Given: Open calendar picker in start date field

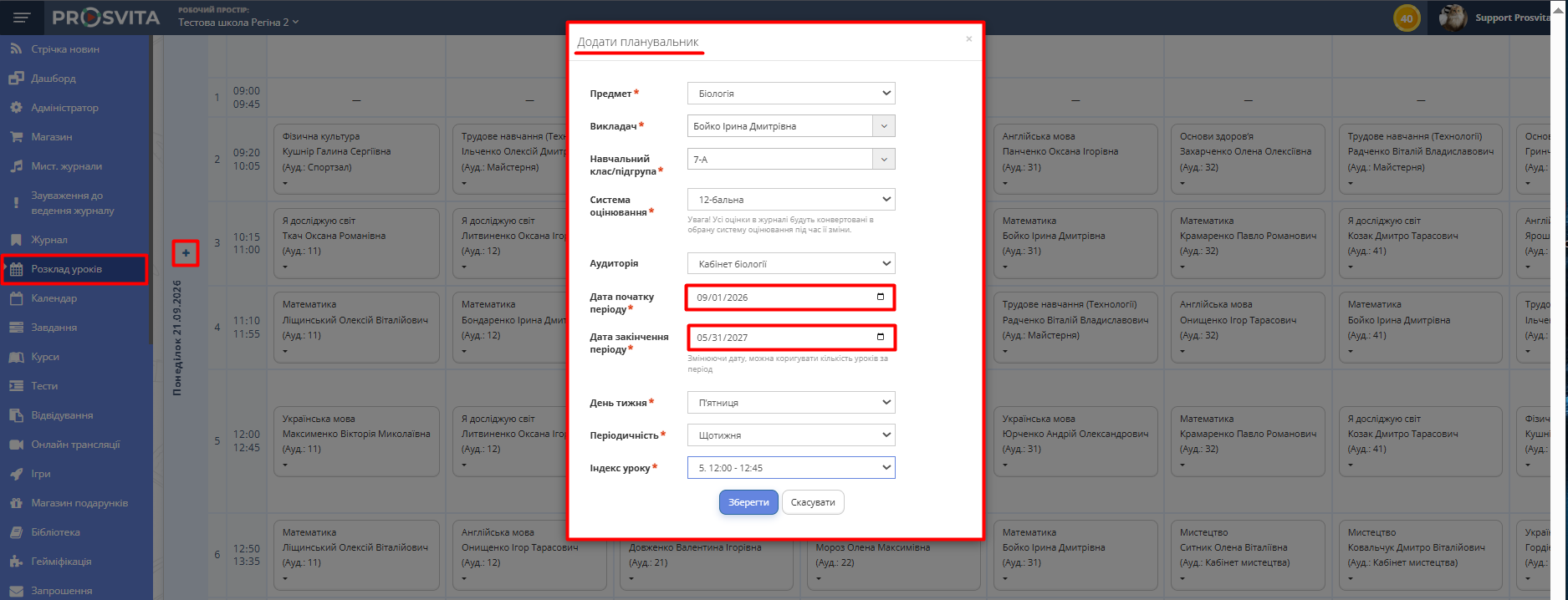Looking at the screenshot, I should coord(880,297).
